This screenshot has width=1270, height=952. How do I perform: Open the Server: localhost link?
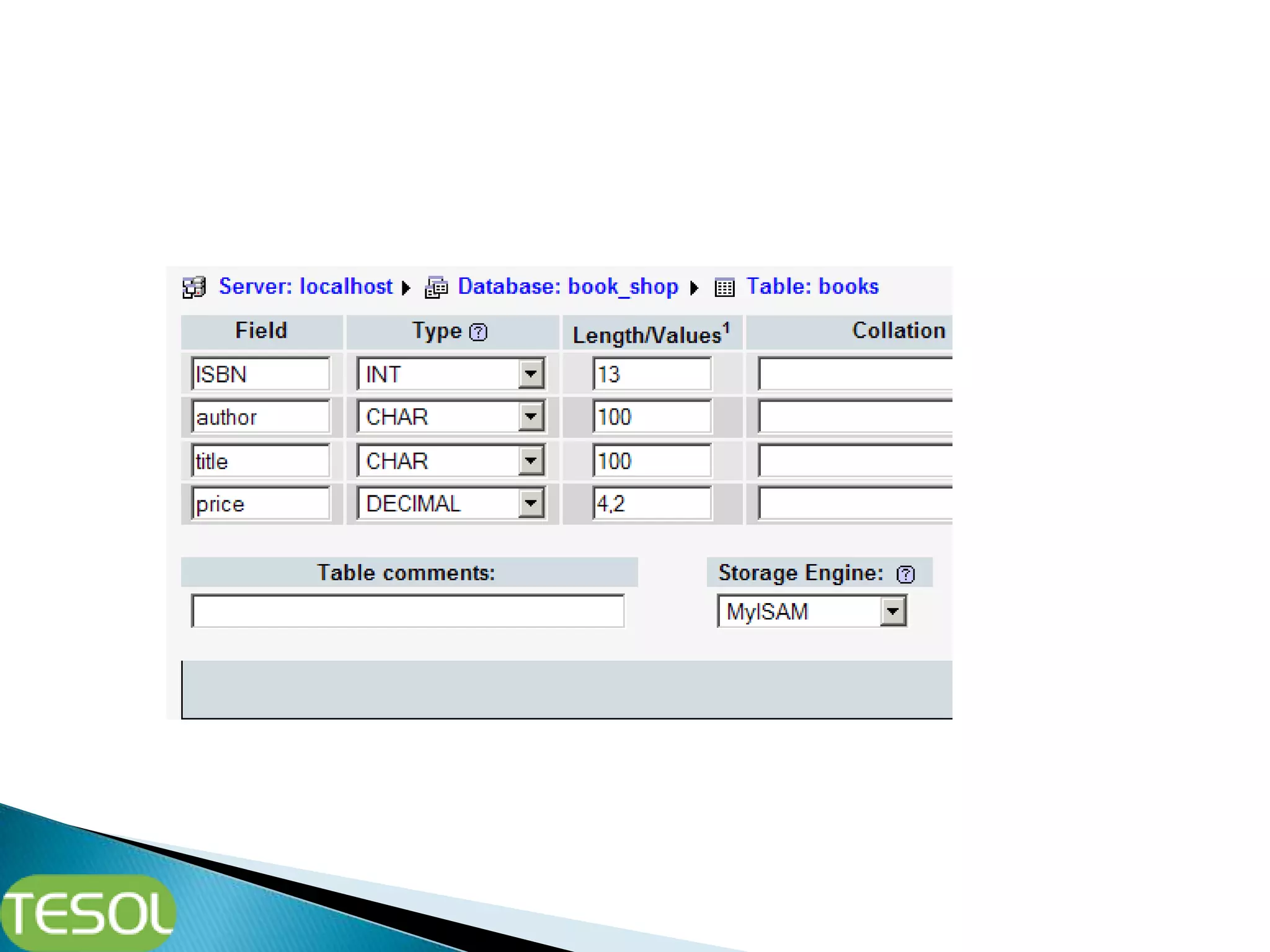pyautogui.click(x=306, y=286)
